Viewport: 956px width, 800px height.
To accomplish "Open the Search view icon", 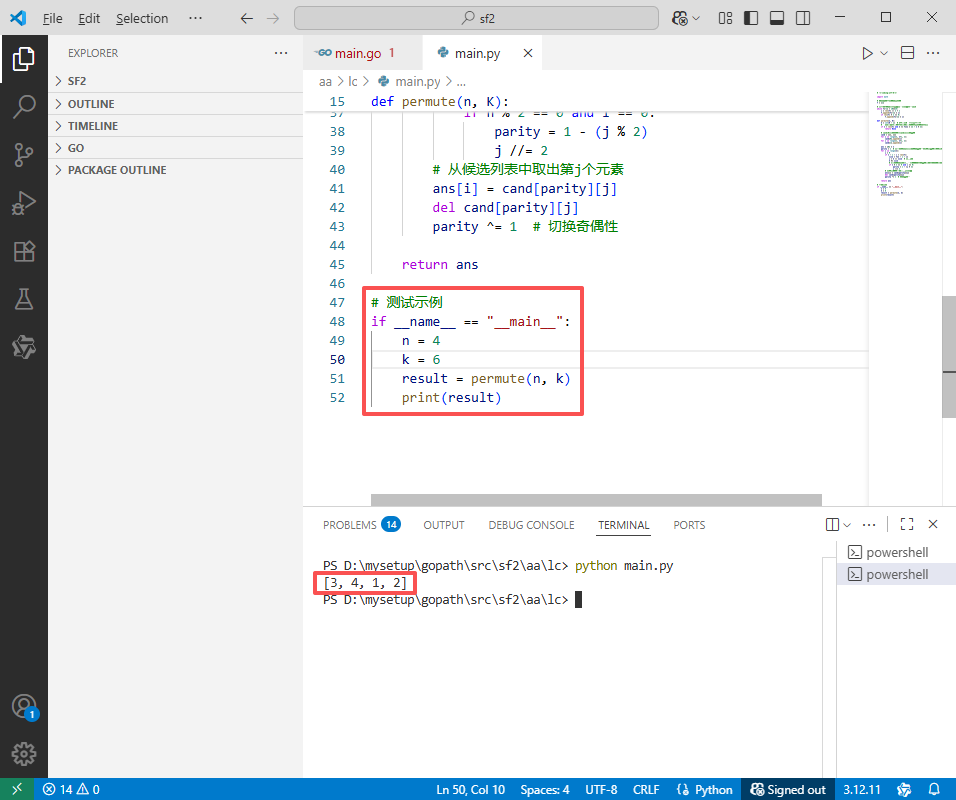I will tap(24, 106).
